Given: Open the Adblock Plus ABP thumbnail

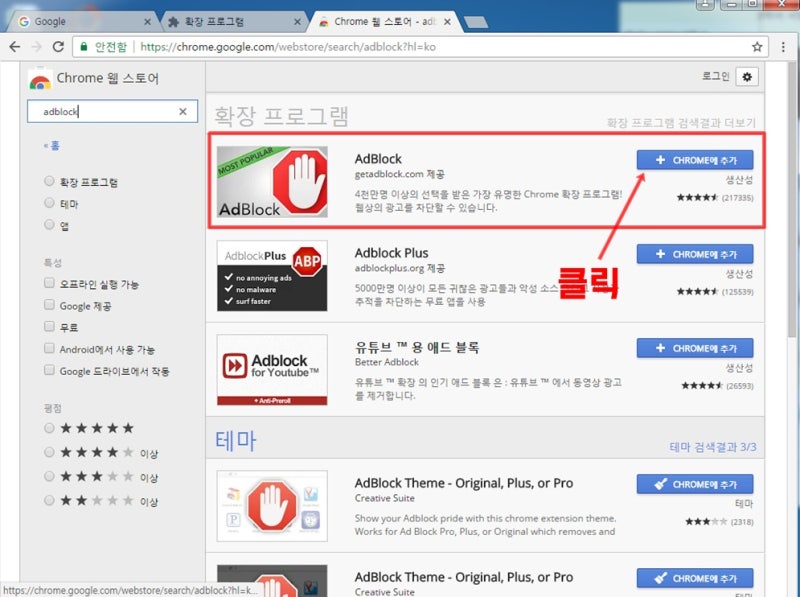Looking at the screenshot, I should [x=272, y=276].
